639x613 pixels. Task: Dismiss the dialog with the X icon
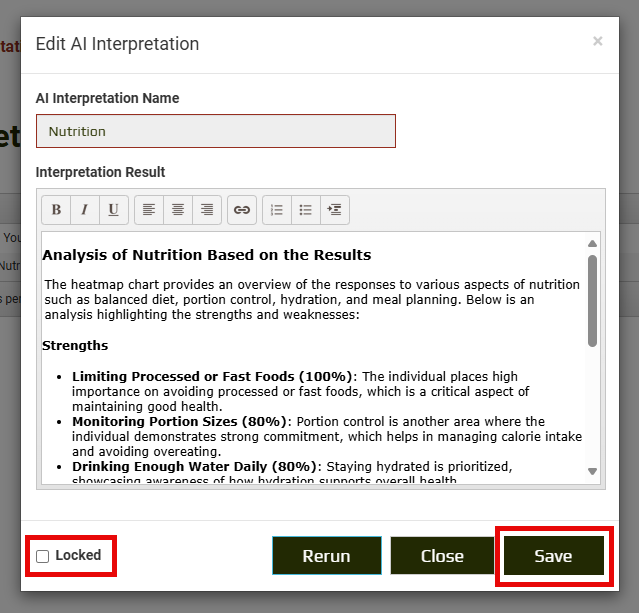pyautogui.click(x=597, y=41)
